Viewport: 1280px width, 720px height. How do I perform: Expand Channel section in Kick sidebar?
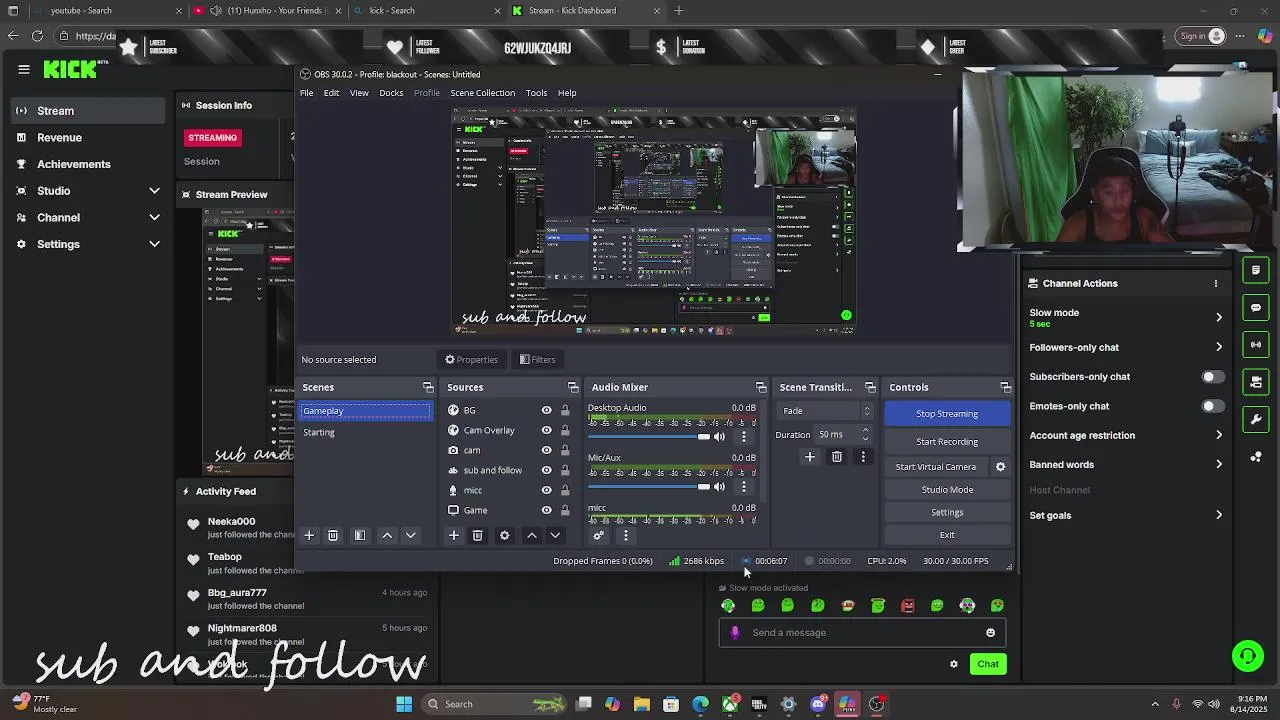coord(154,217)
